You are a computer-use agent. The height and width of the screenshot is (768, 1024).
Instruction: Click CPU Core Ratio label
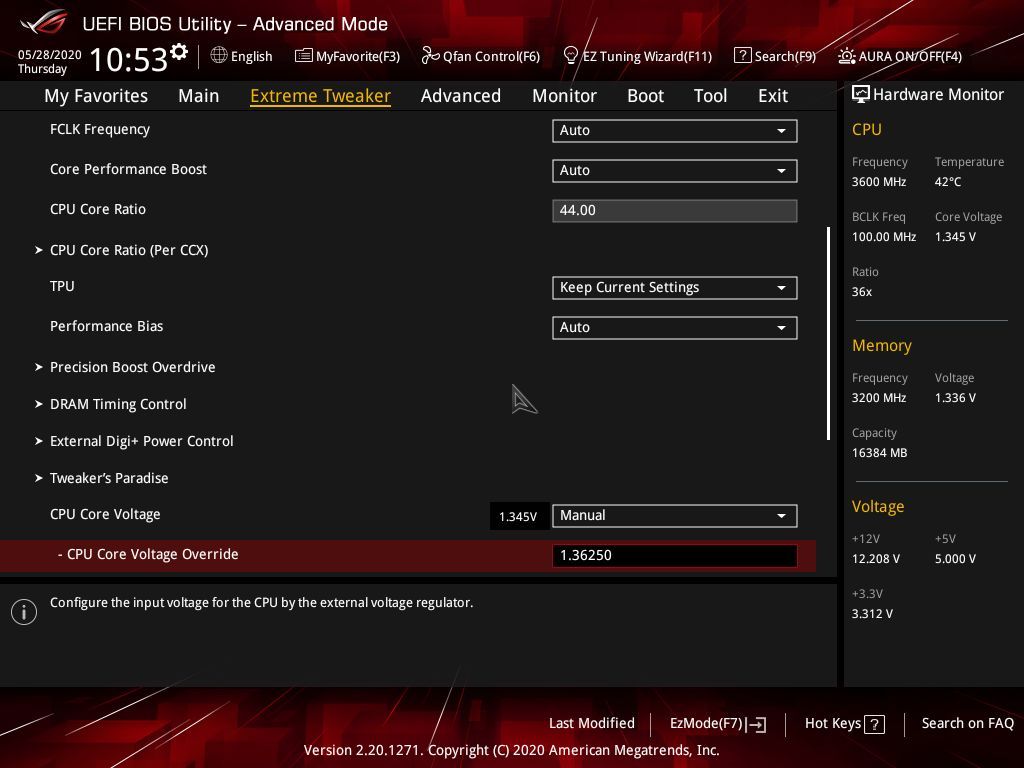click(98, 209)
